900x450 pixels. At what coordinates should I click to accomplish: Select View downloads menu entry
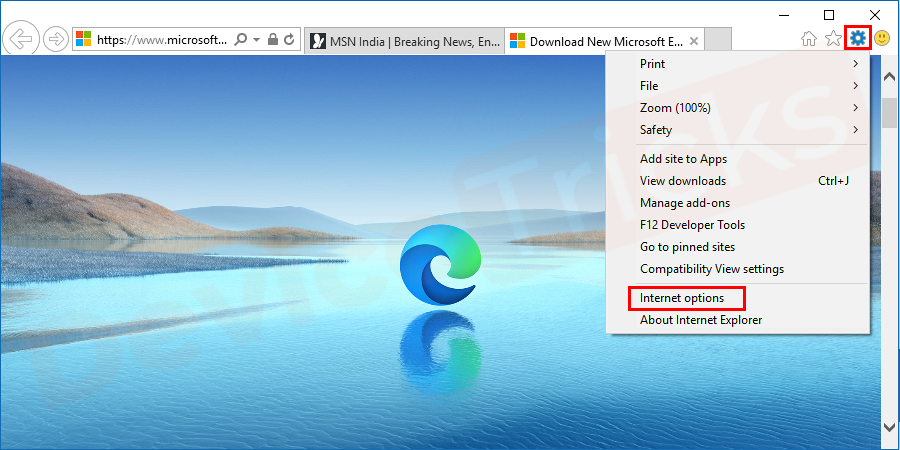point(738,181)
